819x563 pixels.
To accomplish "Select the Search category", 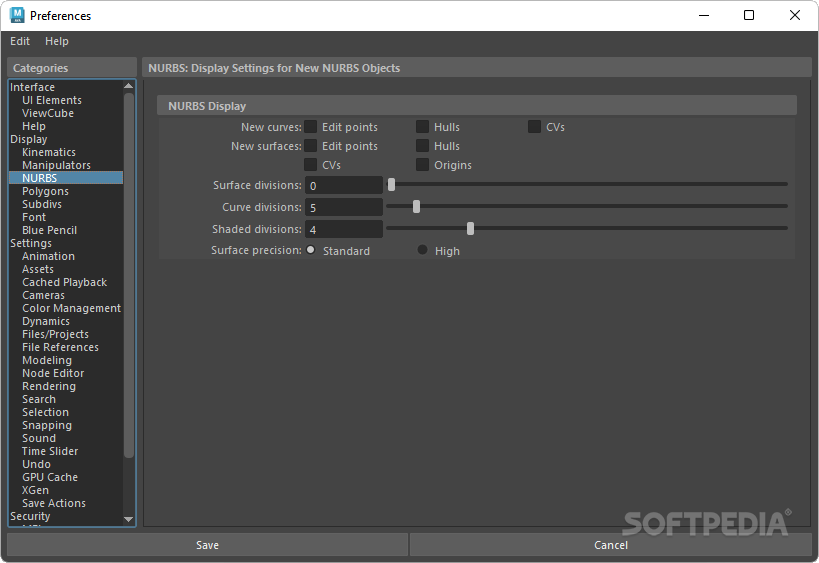I will tap(39, 400).
